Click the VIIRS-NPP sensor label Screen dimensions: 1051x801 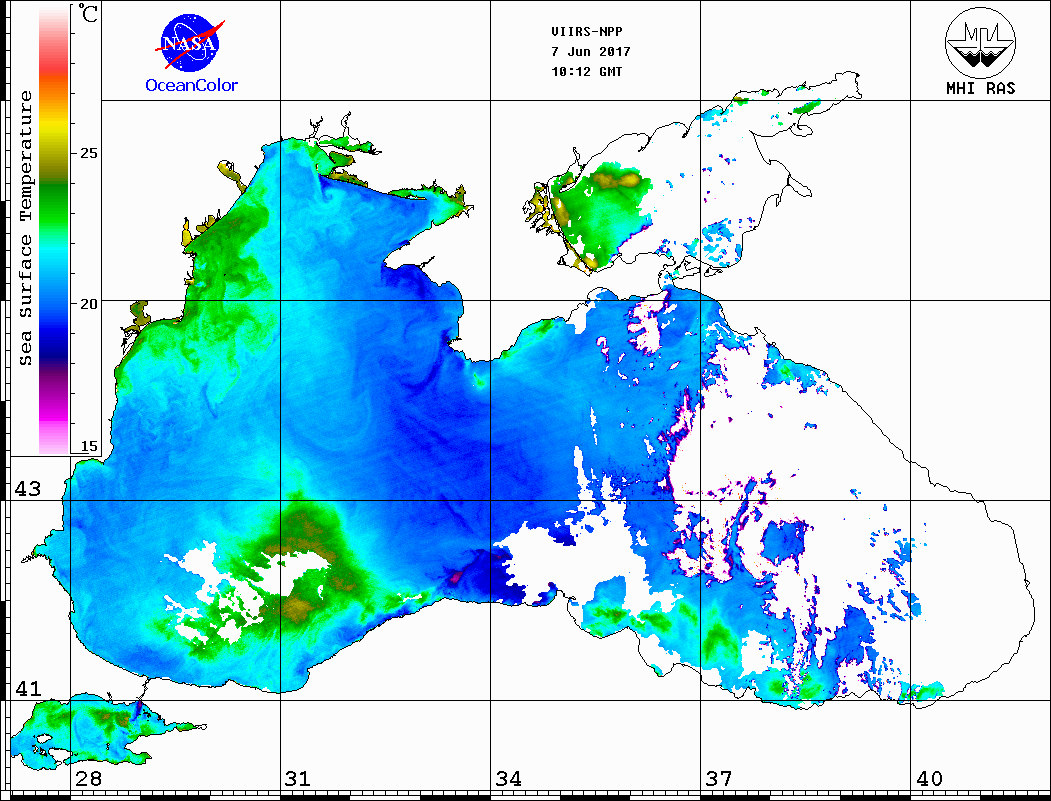[x=586, y=32]
